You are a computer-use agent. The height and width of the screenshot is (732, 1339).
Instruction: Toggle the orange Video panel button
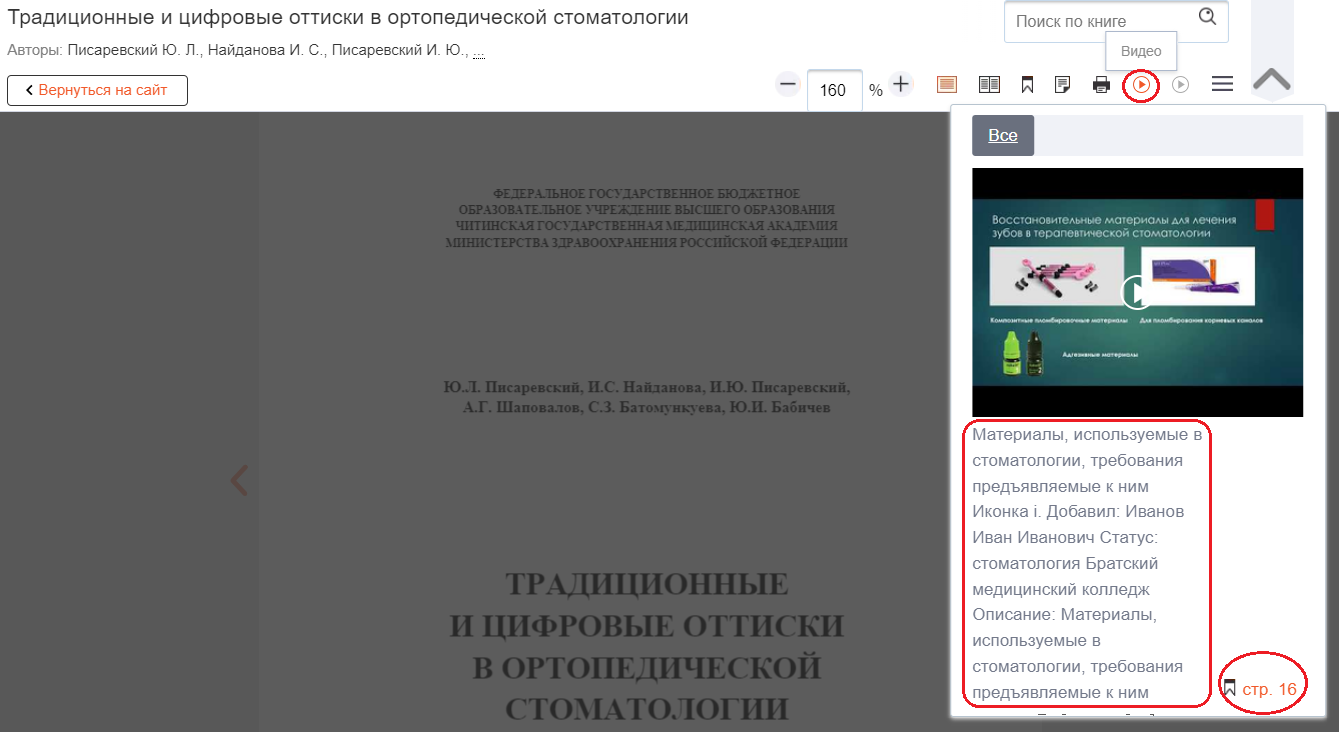1141,85
